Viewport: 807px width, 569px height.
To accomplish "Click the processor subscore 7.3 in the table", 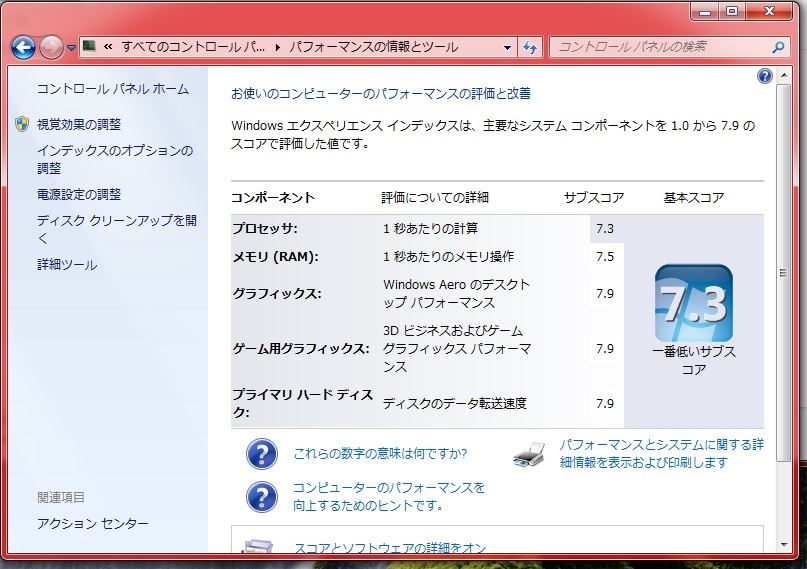I will pos(605,228).
